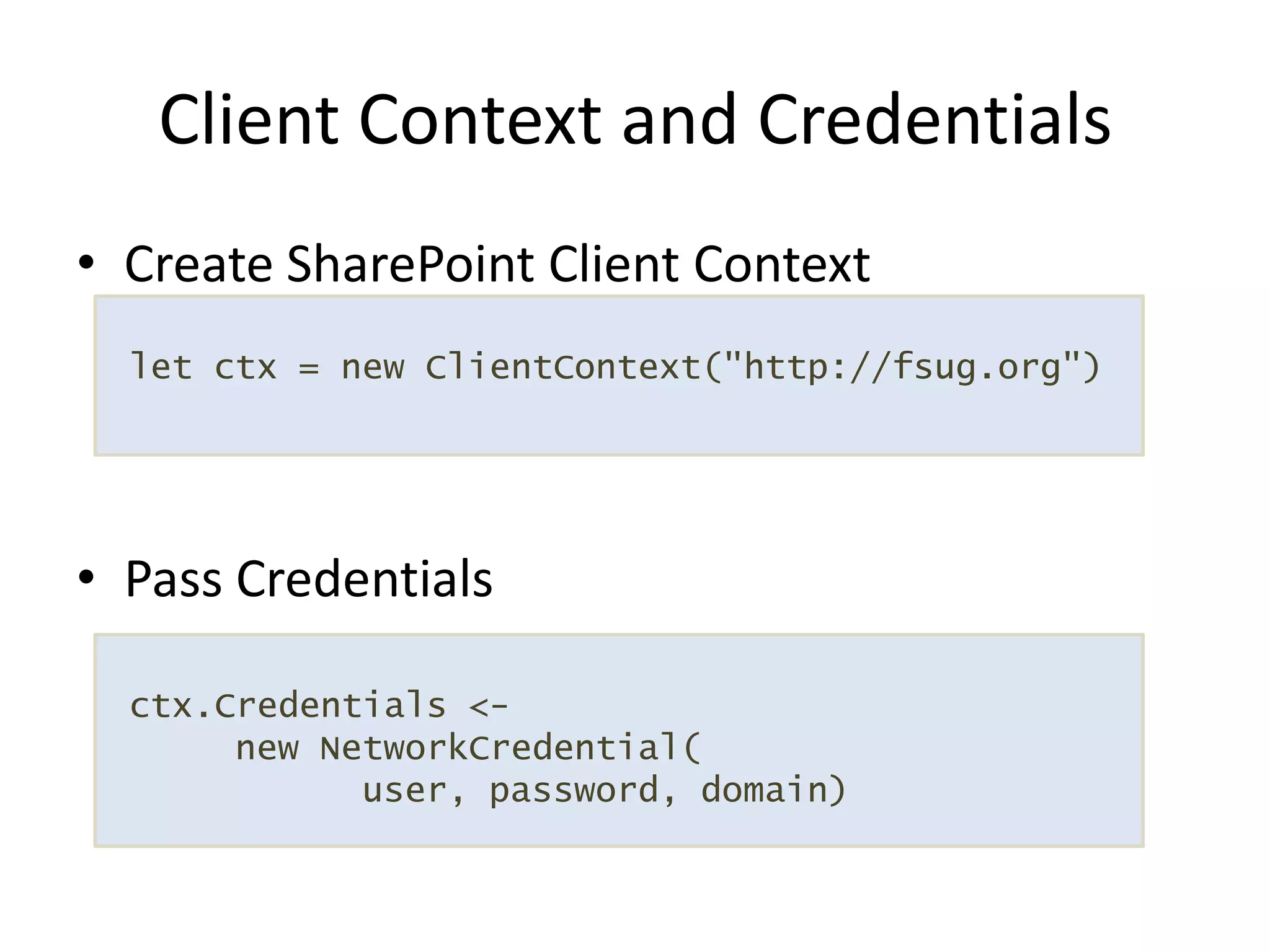This screenshot has width=1270, height=952.
Task: Click the word 'Credentials' in slide title
Action: click(x=934, y=120)
